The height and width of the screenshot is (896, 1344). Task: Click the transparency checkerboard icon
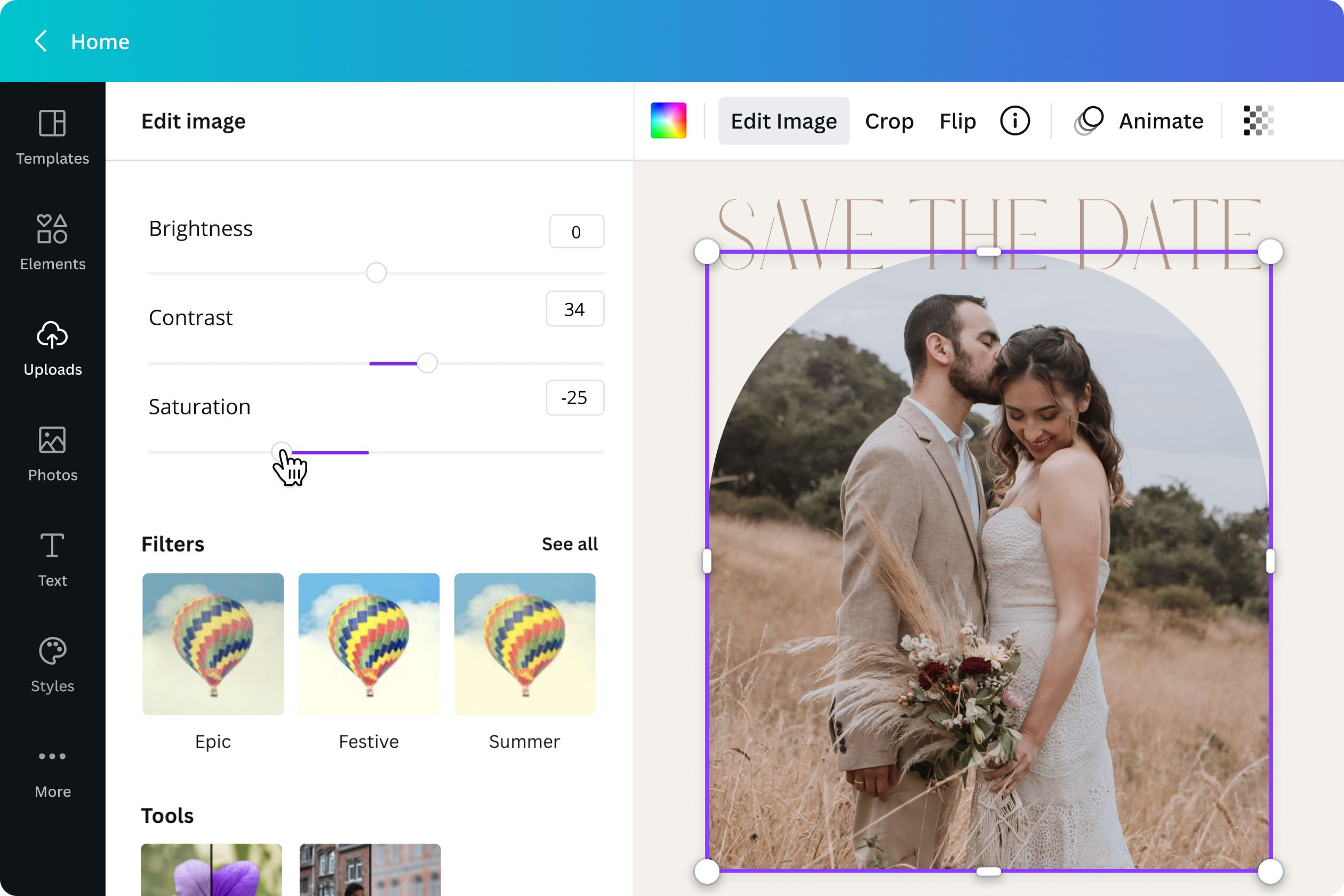[x=1257, y=121]
